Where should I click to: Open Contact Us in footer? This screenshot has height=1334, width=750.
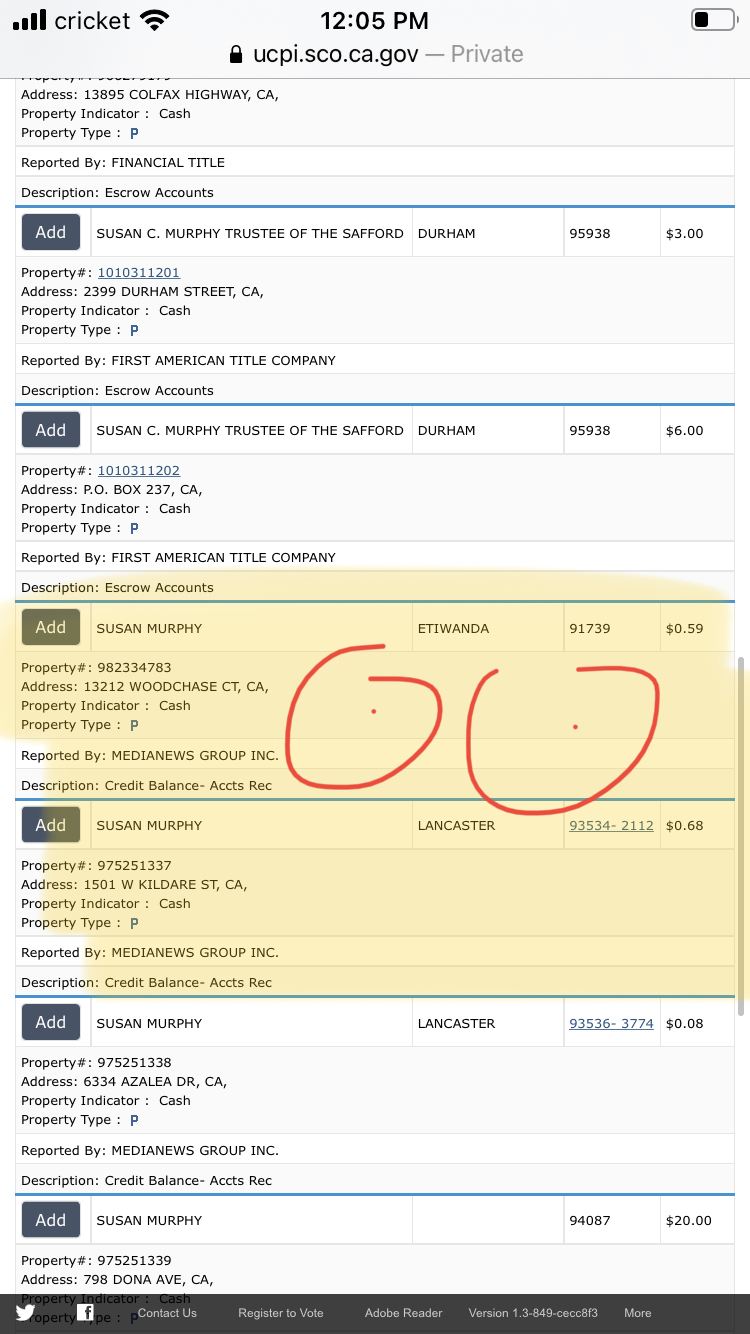pos(167,1313)
